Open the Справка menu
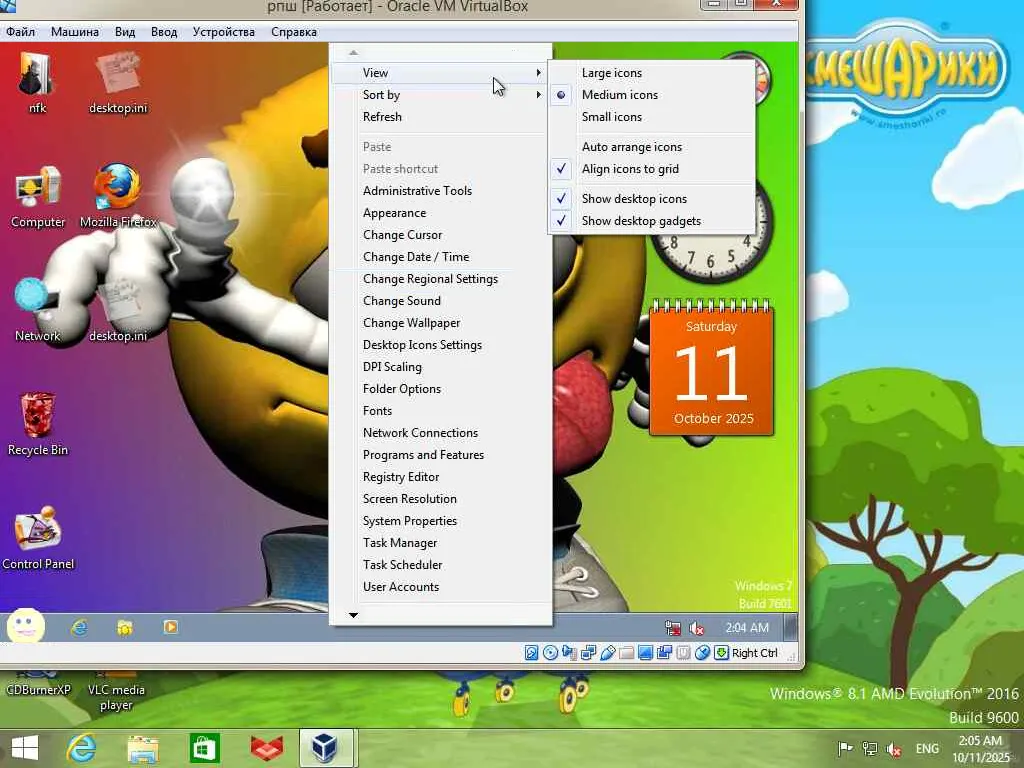 point(294,32)
